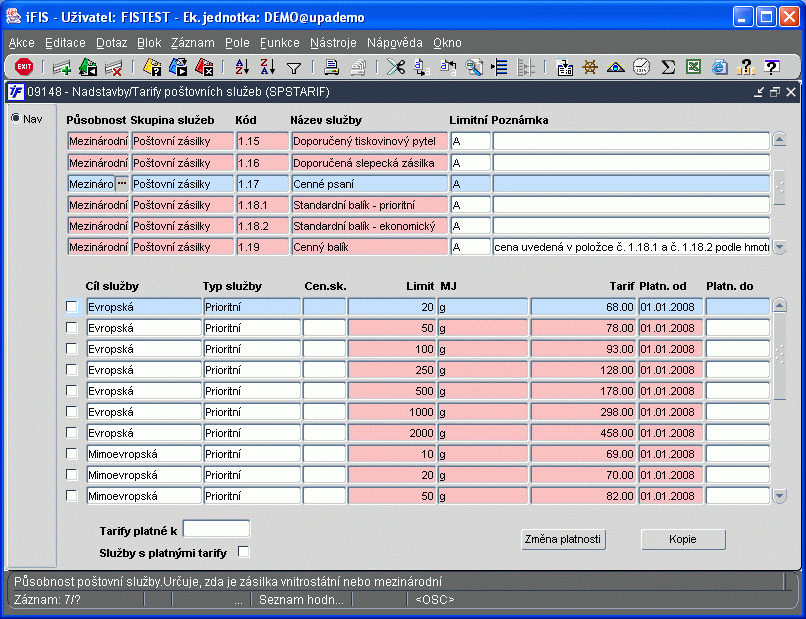Open the Nástroje menu
Viewport: 806px width, 619px height.
point(332,43)
